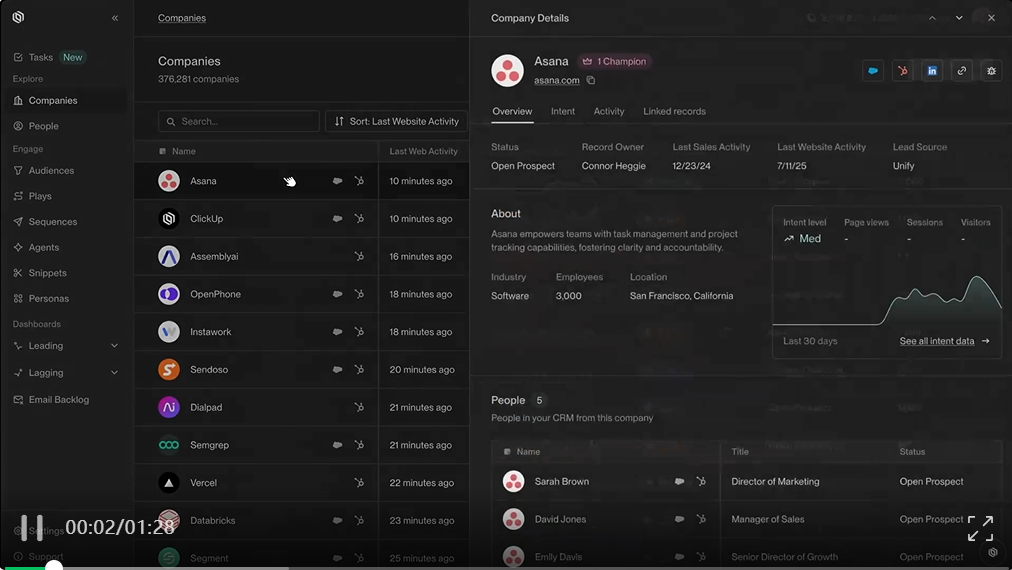The width and height of the screenshot is (1012, 570).
Task: Click the Salesforce cloud icon in Asana row
Action: 338,181
